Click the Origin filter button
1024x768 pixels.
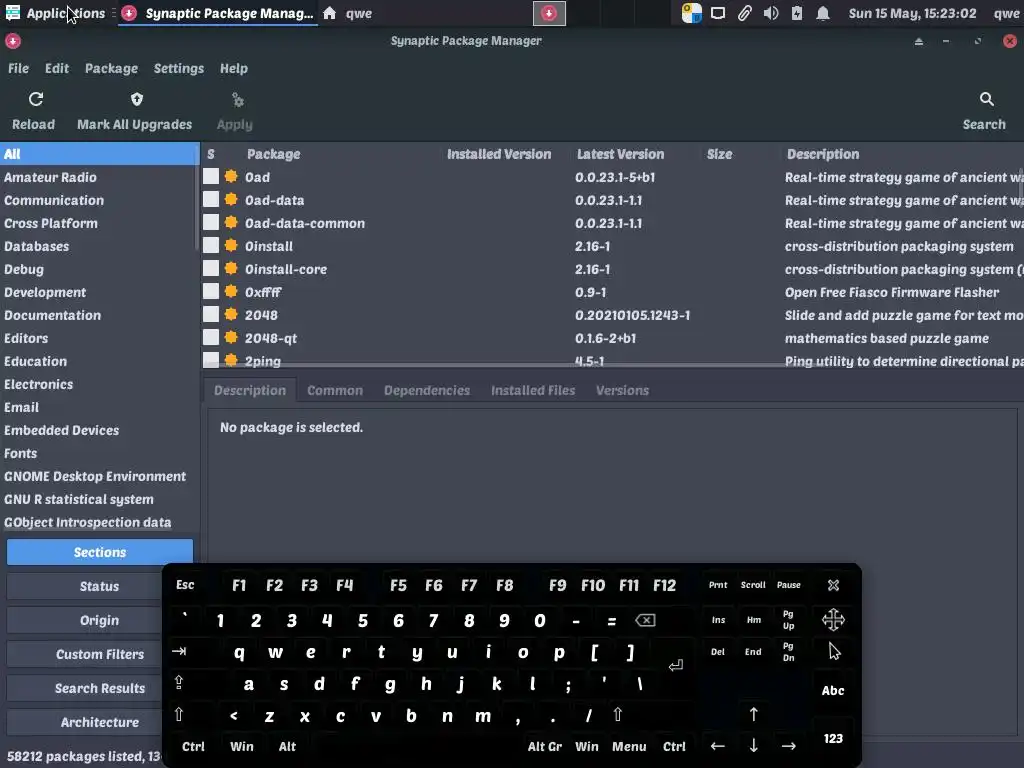pyautogui.click(x=99, y=620)
